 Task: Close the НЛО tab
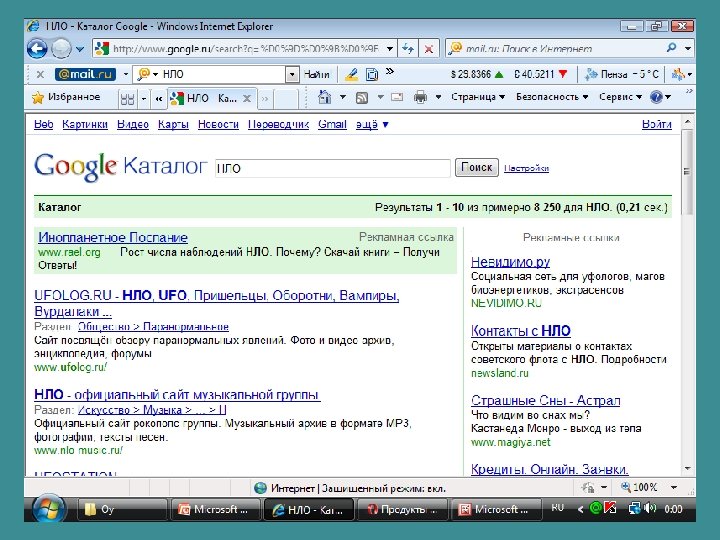(247, 98)
